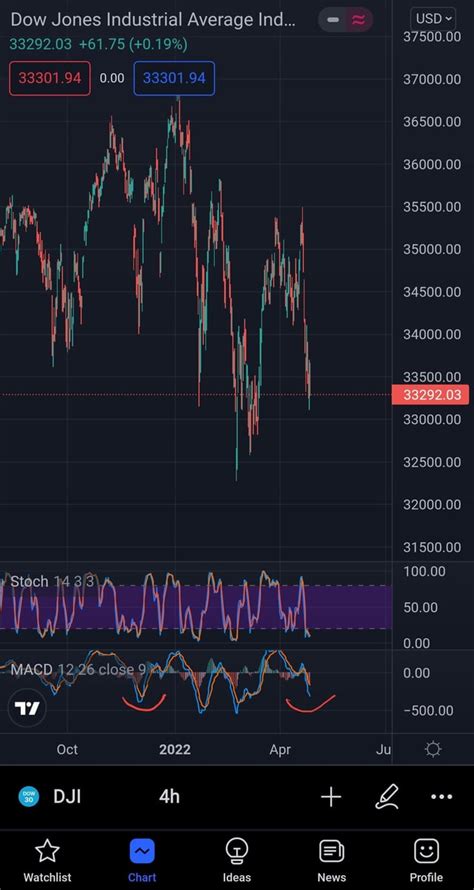The image size is (474, 890).
Task: Tap the 0.00 spread value
Action: click(112, 78)
